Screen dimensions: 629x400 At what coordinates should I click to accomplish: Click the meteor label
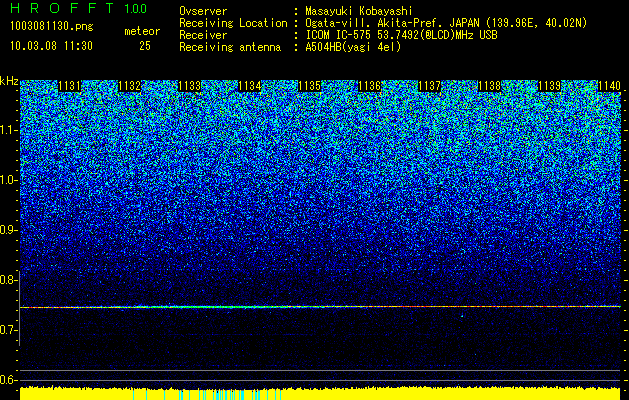(x=142, y=31)
